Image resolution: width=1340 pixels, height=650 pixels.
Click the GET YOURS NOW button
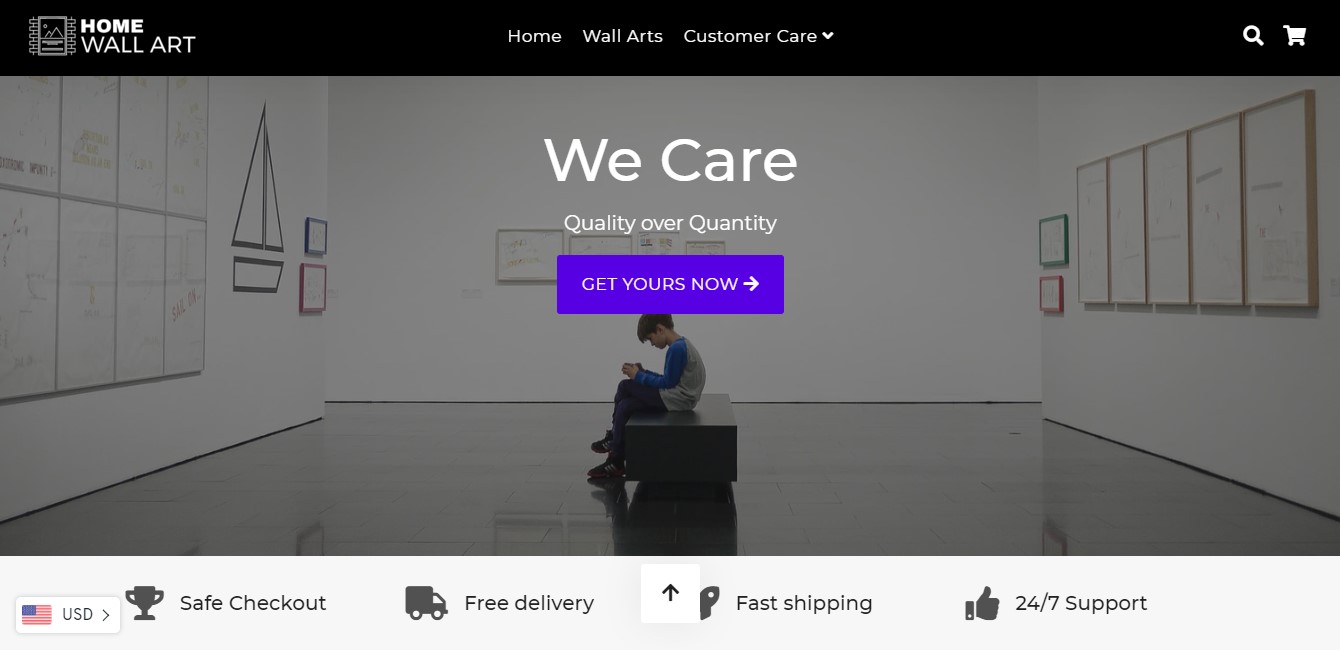pyautogui.click(x=670, y=284)
